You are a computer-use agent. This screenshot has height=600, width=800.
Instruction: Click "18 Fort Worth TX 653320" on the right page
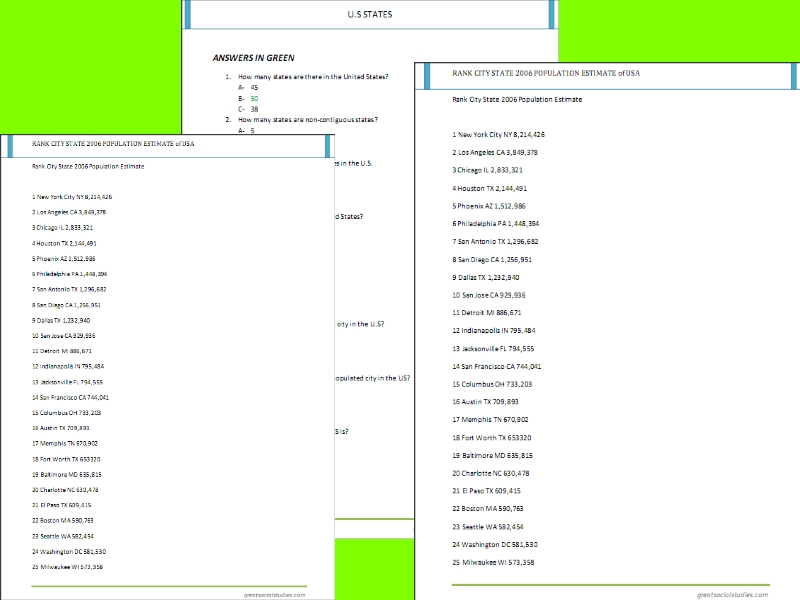492,438
